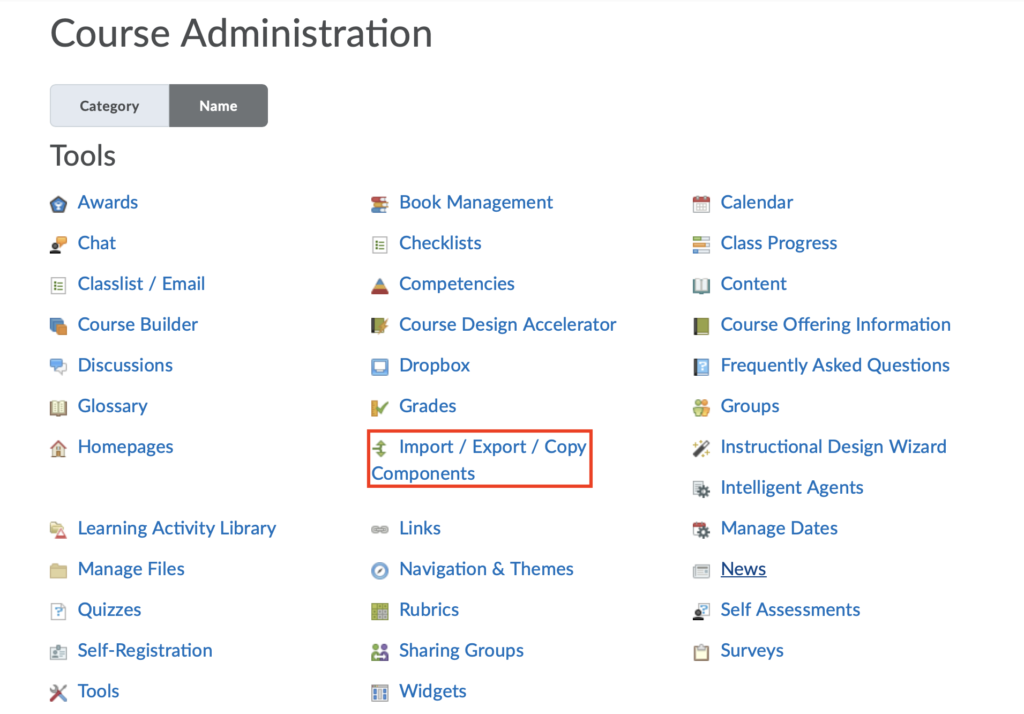Click the Widgets icon
1024x714 pixels.
pos(379,692)
